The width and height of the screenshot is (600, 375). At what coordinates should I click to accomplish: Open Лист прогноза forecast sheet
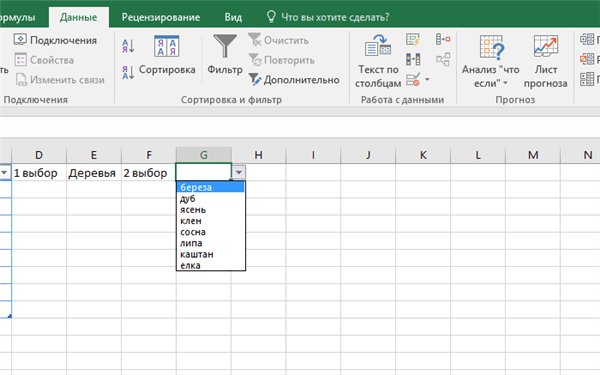pyautogui.click(x=545, y=61)
